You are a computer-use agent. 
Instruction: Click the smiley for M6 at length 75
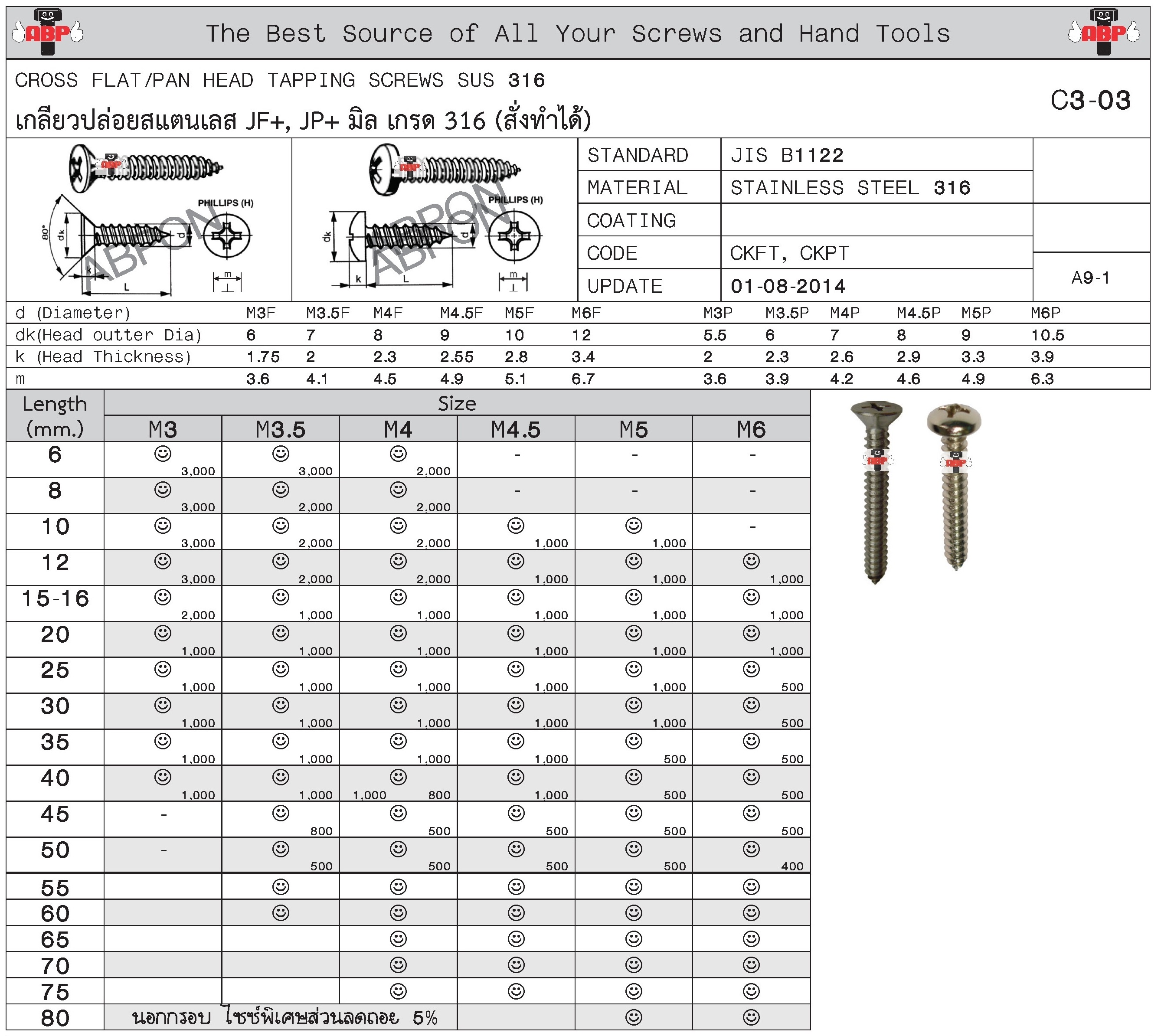[x=752, y=992]
